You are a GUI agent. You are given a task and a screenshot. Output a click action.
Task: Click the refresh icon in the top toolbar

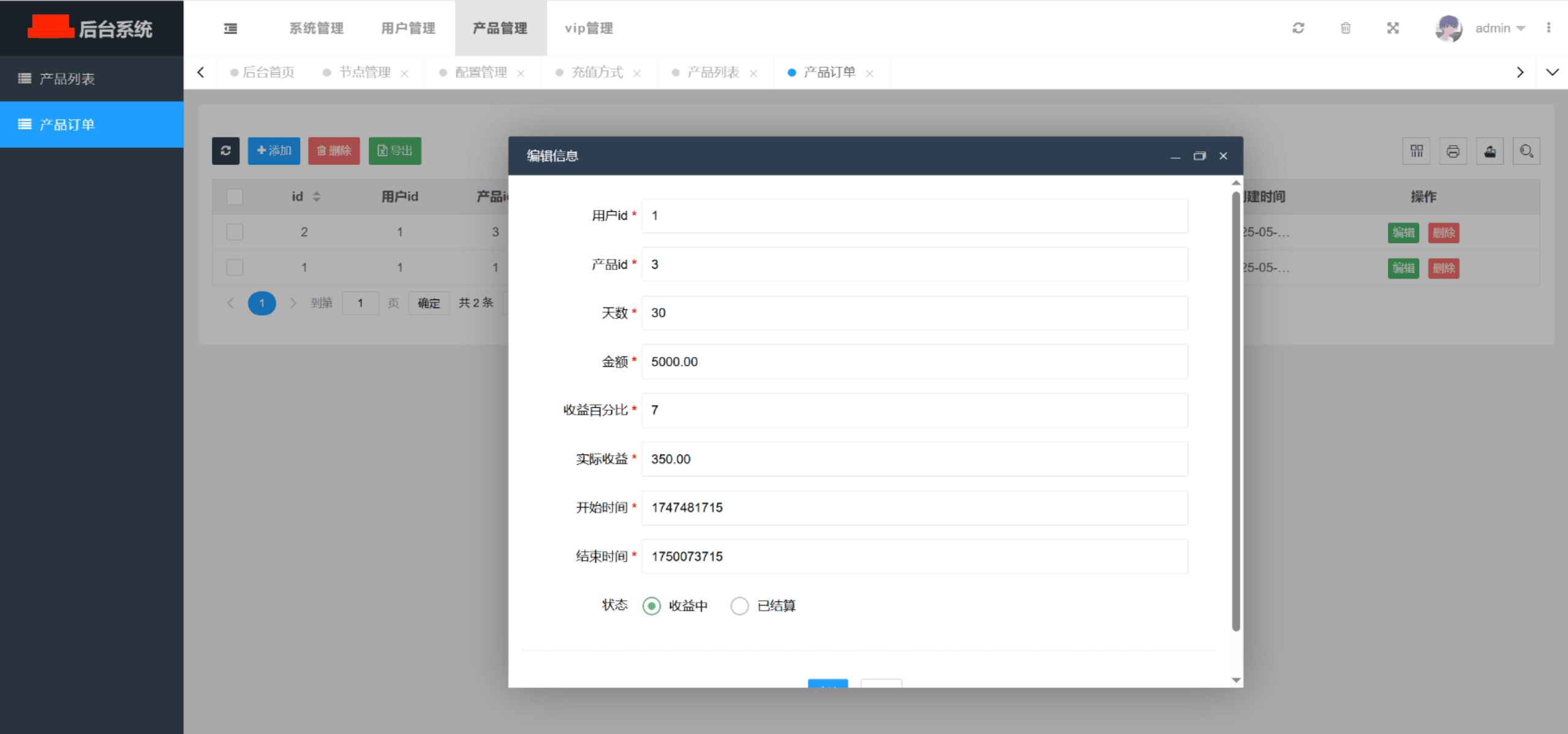tap(1298, 28)
